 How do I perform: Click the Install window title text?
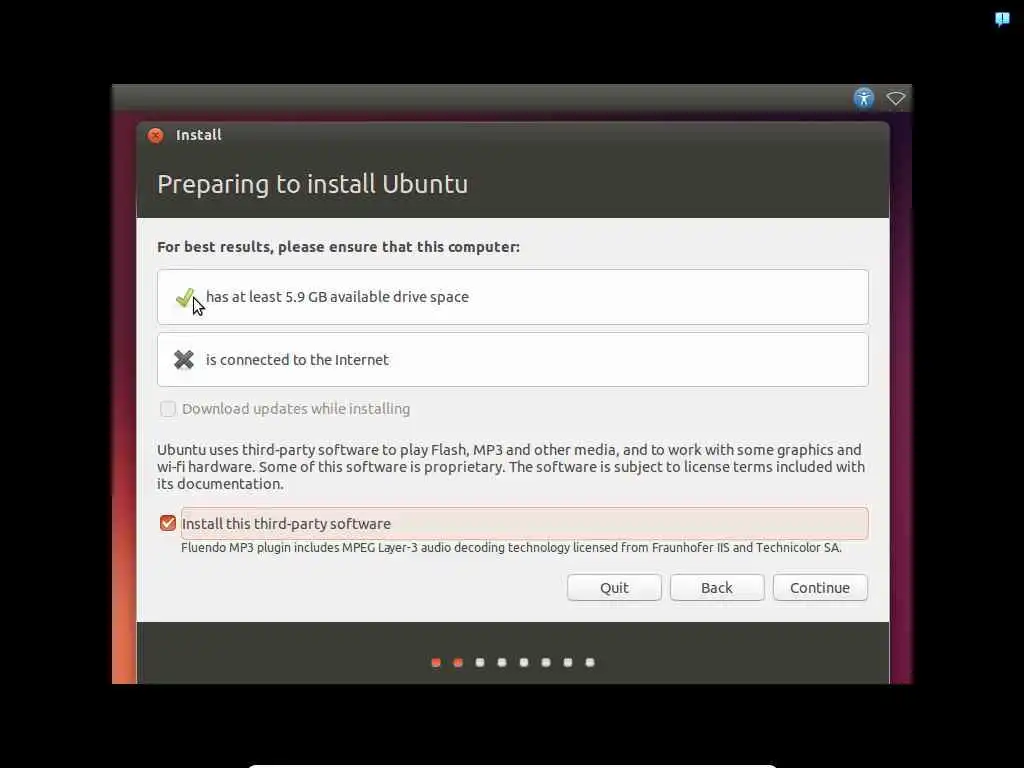199,135
